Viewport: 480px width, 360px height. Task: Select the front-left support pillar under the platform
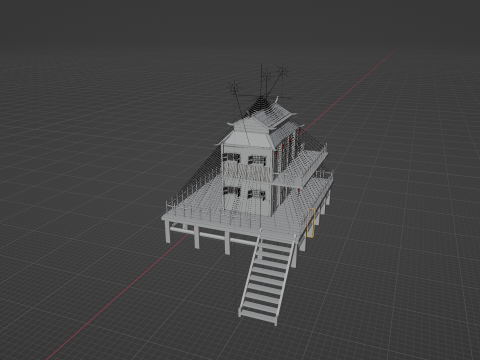click(168, 232)
